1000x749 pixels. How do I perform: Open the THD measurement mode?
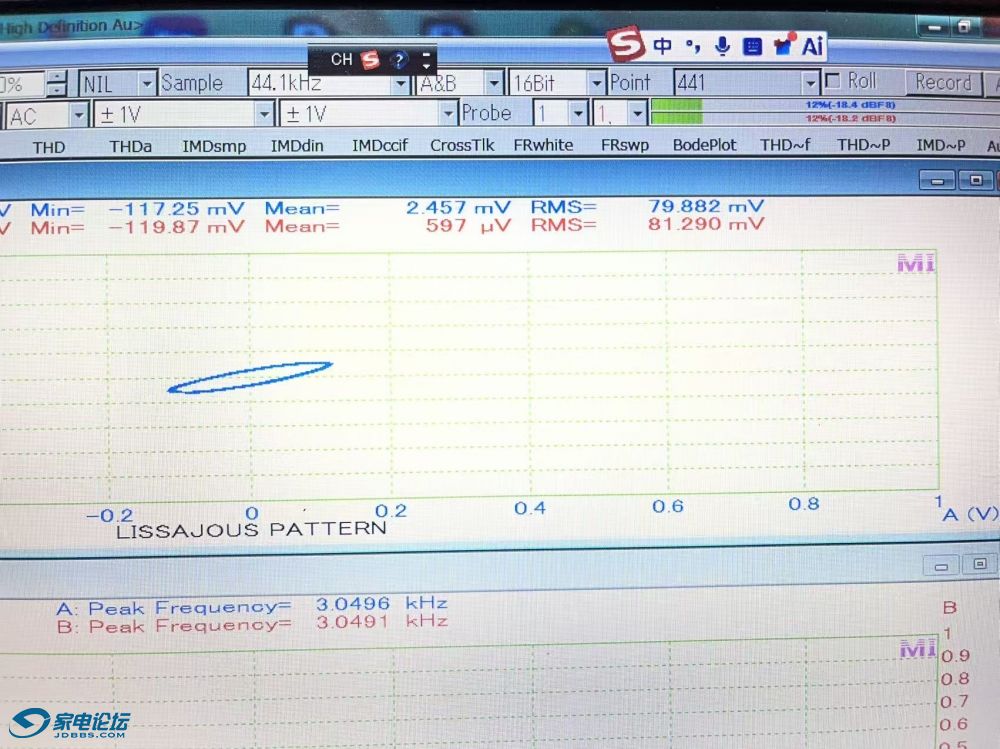49,147
